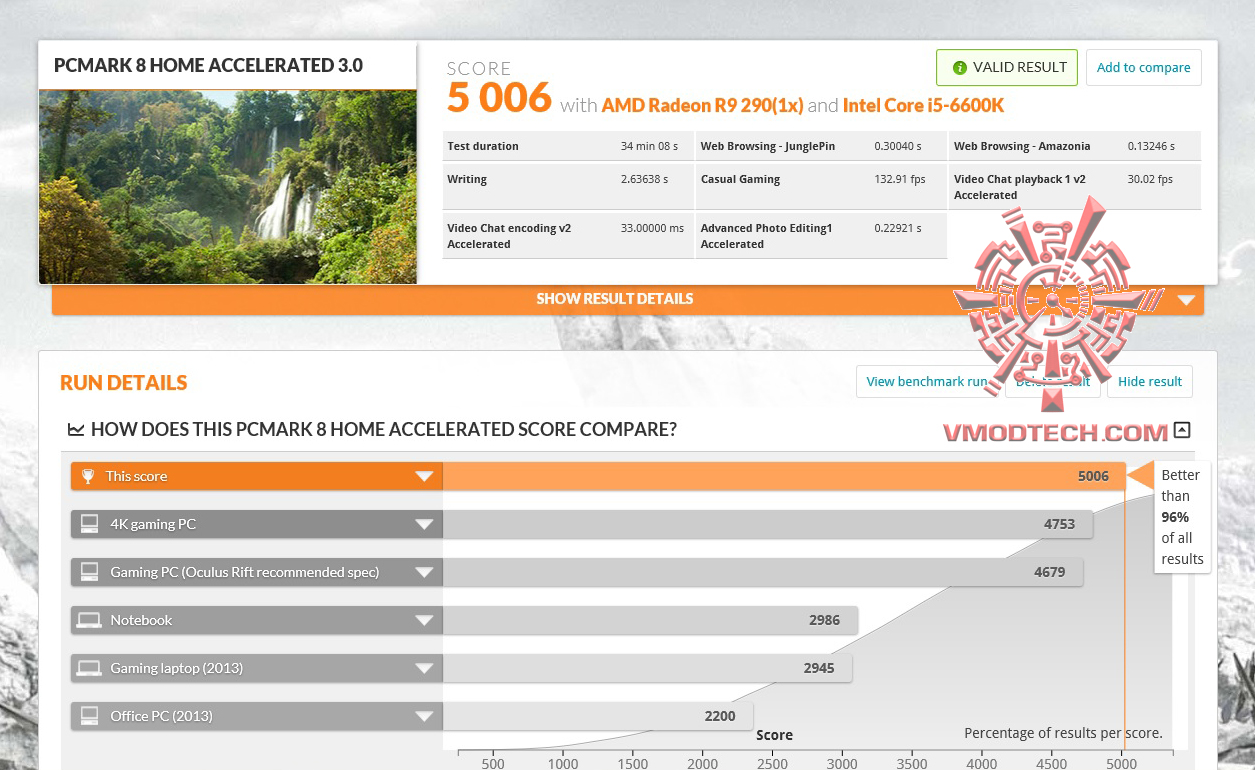Click the Advanced Photo Editing1 Accelerated label
This screenshot has width=1255, height=770.
point(766,236)
